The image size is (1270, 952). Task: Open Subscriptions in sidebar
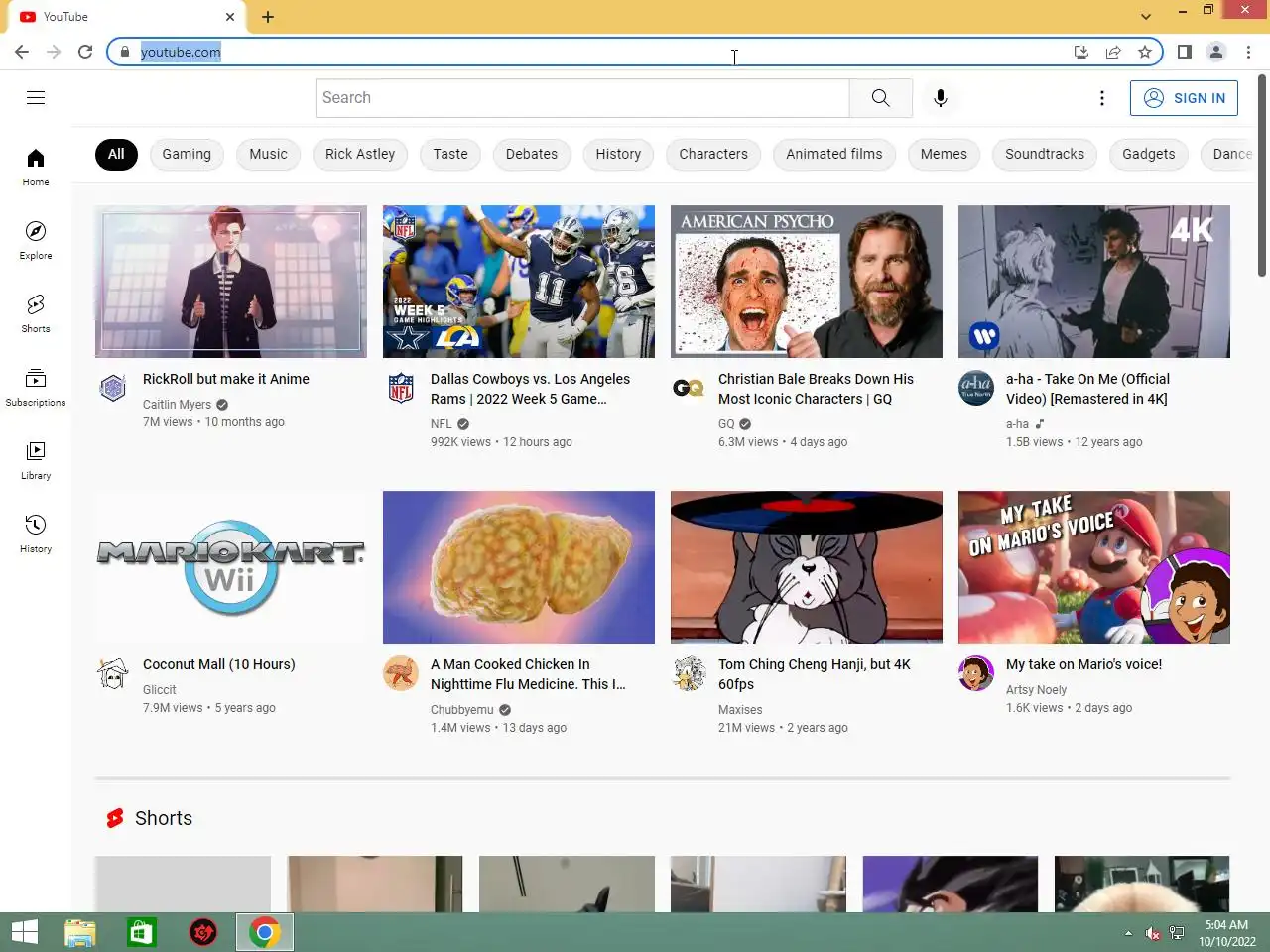click(x=36, y=387)
